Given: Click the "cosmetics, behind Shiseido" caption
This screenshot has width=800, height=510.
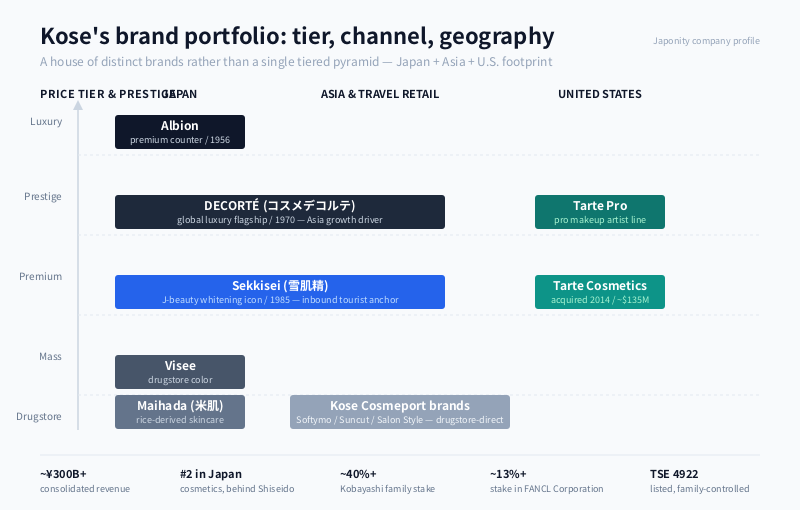Looking at the screenshot, I should (x=237, y=489).
